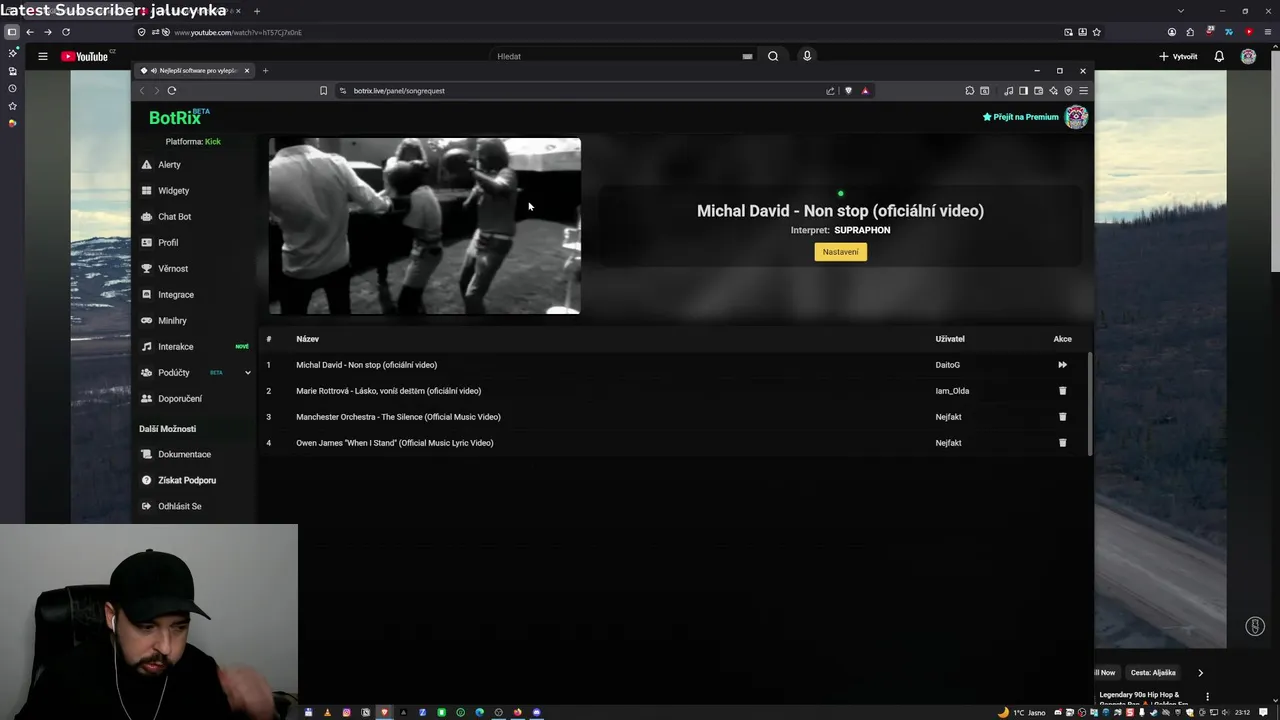The height and width of the screenshot is (720, 1280).
Task: Open Brave Leo AI sparkle icon
Action: [x=1053, y=91]
